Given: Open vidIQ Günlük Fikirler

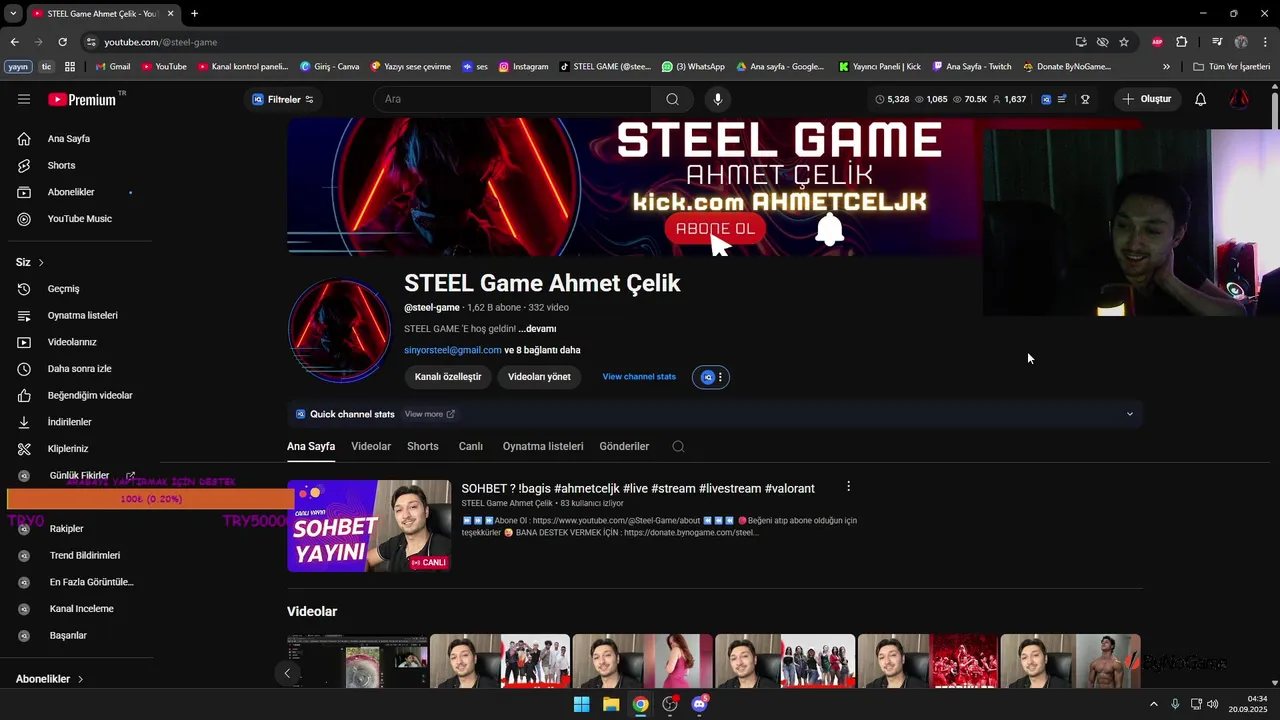Looking at the screenshot, I should coord(78,476).
